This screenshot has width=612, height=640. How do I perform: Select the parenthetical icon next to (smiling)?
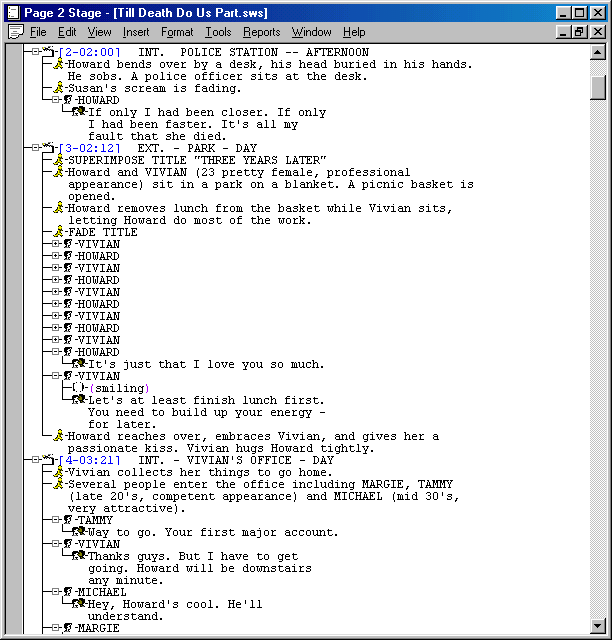pyautogui.click(x=79, y=388)
